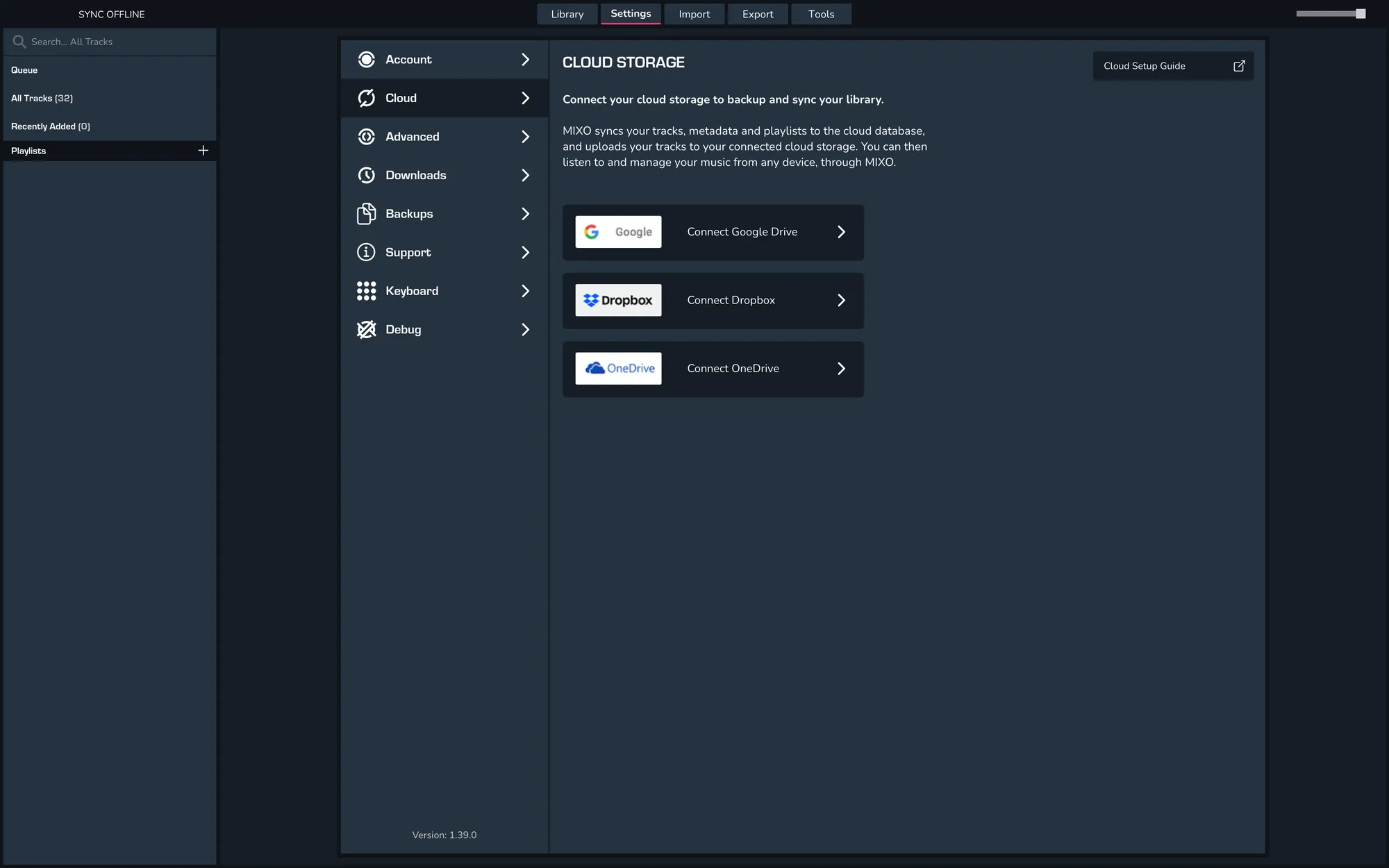This screenshot has height=868, width=1389.
Task: Switch to the Library tab
Action: tap(567, 14)
